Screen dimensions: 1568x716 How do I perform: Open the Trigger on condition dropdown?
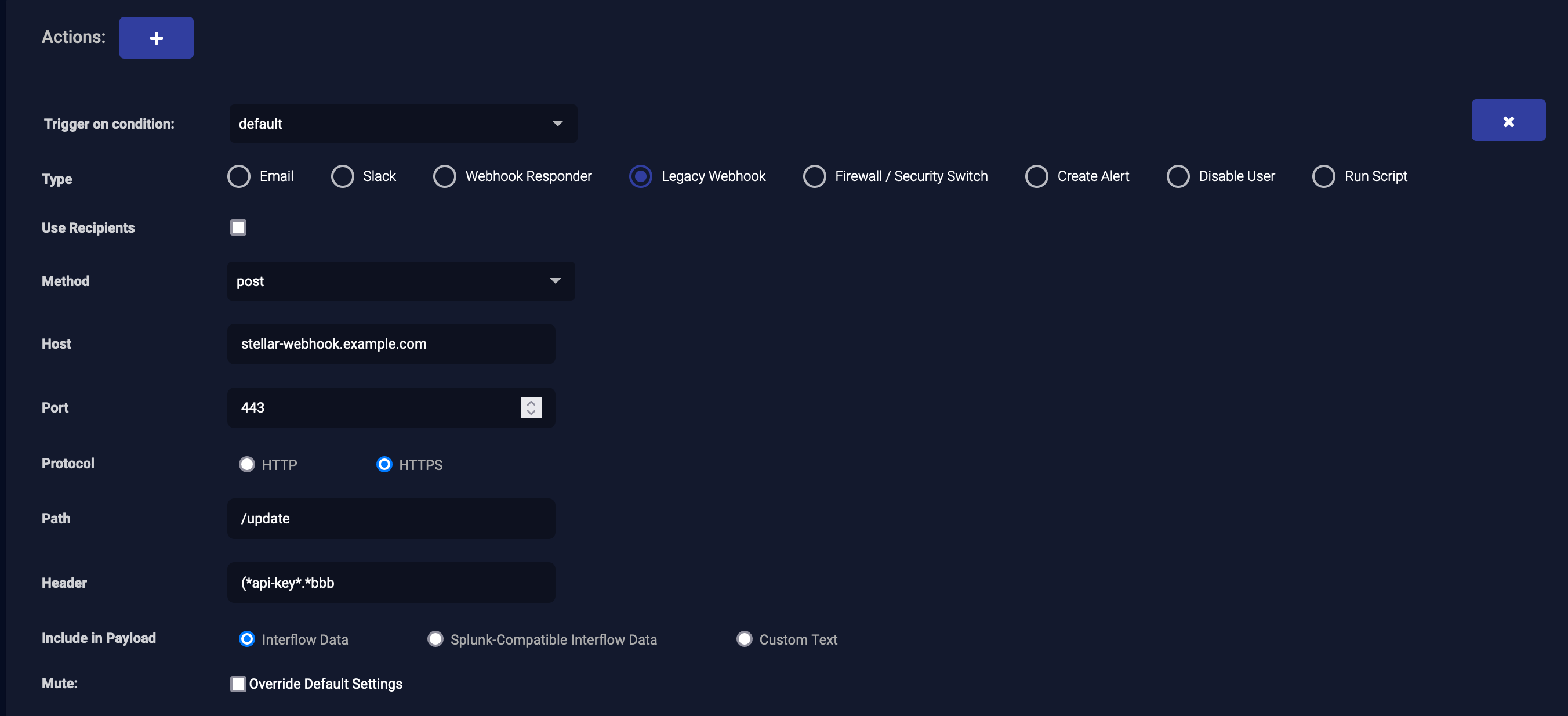pos(402,124)
